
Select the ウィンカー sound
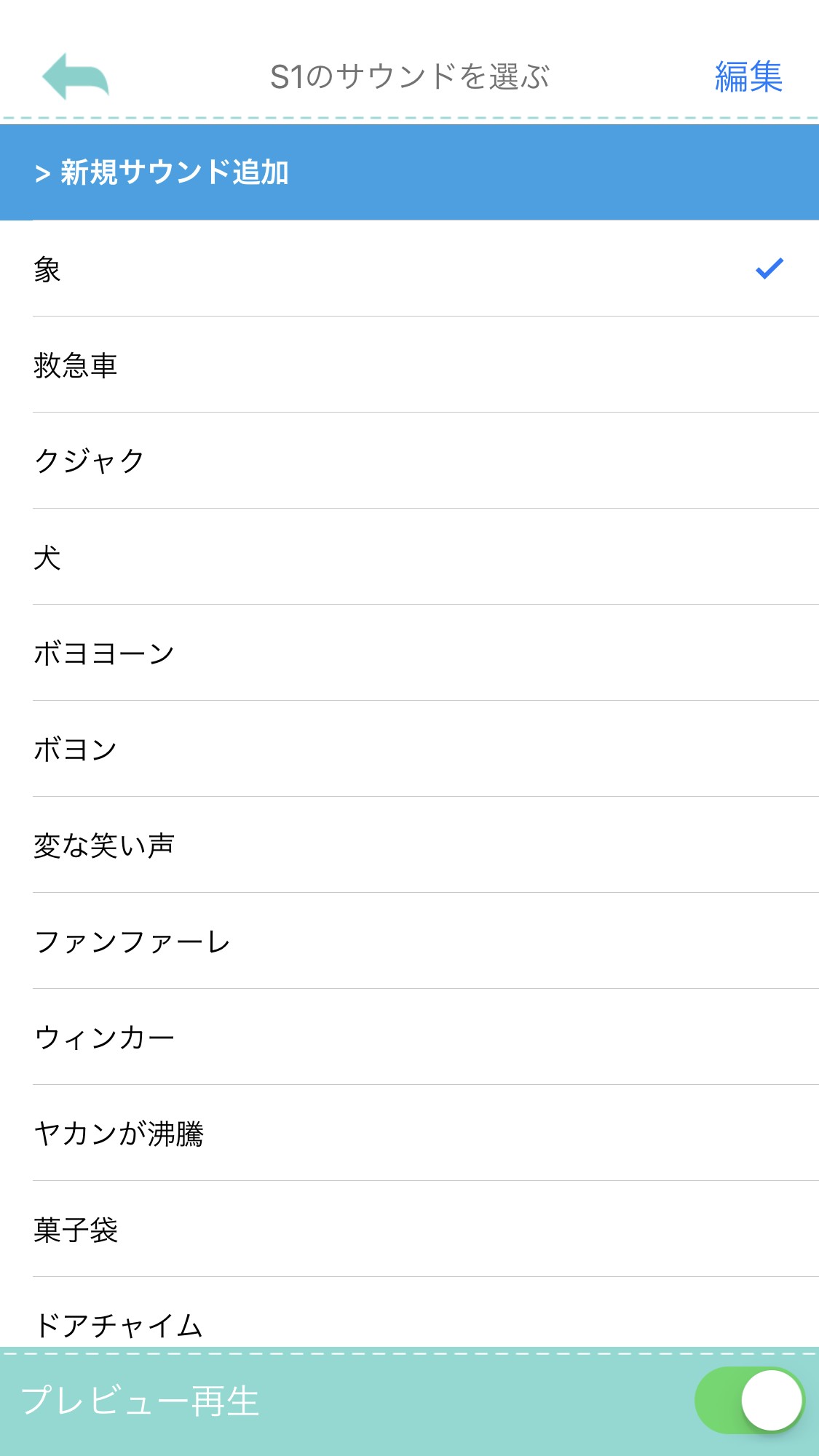(x=104, y=1038)
